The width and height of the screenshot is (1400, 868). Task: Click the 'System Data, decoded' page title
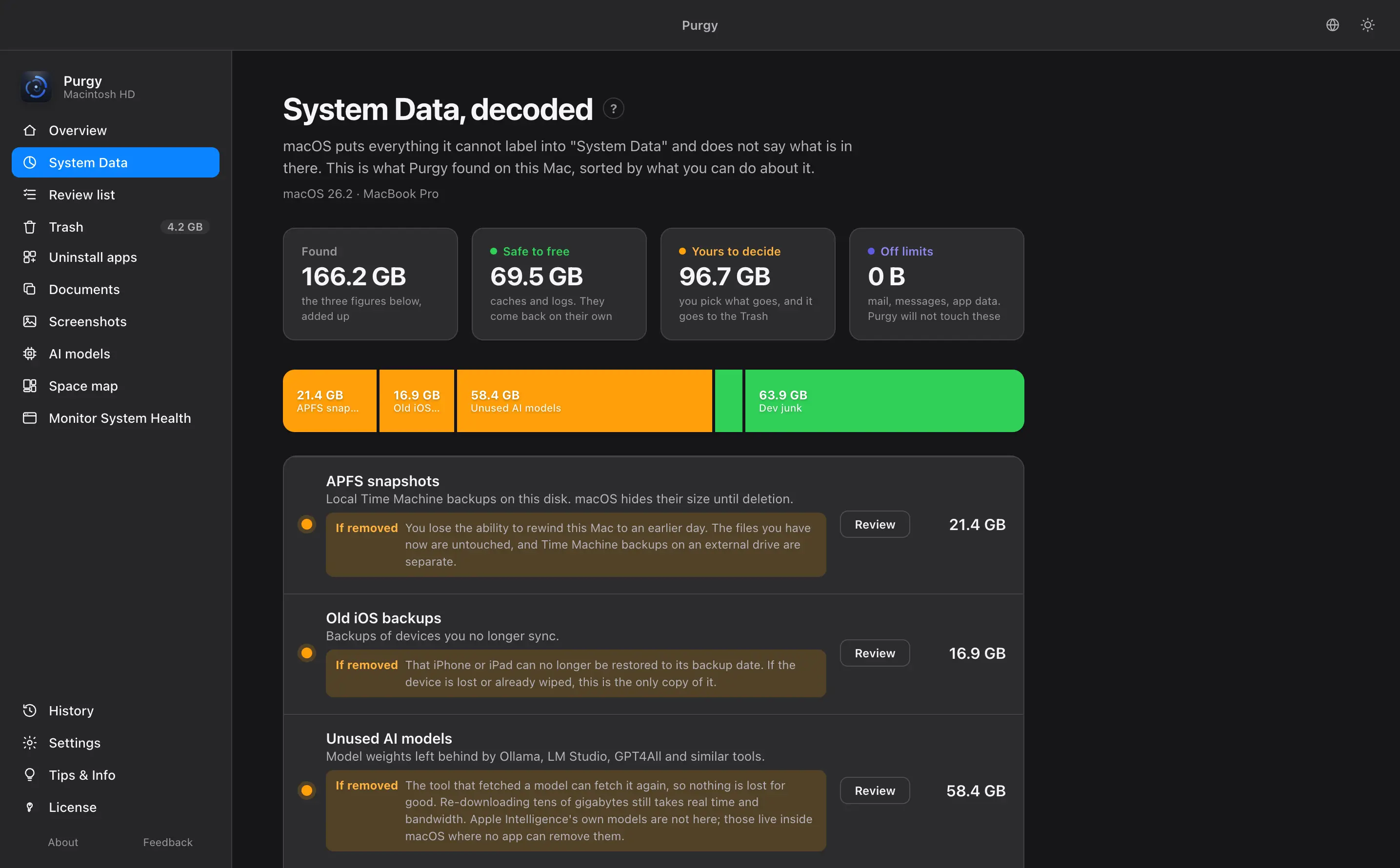click(x=438, y=110)
